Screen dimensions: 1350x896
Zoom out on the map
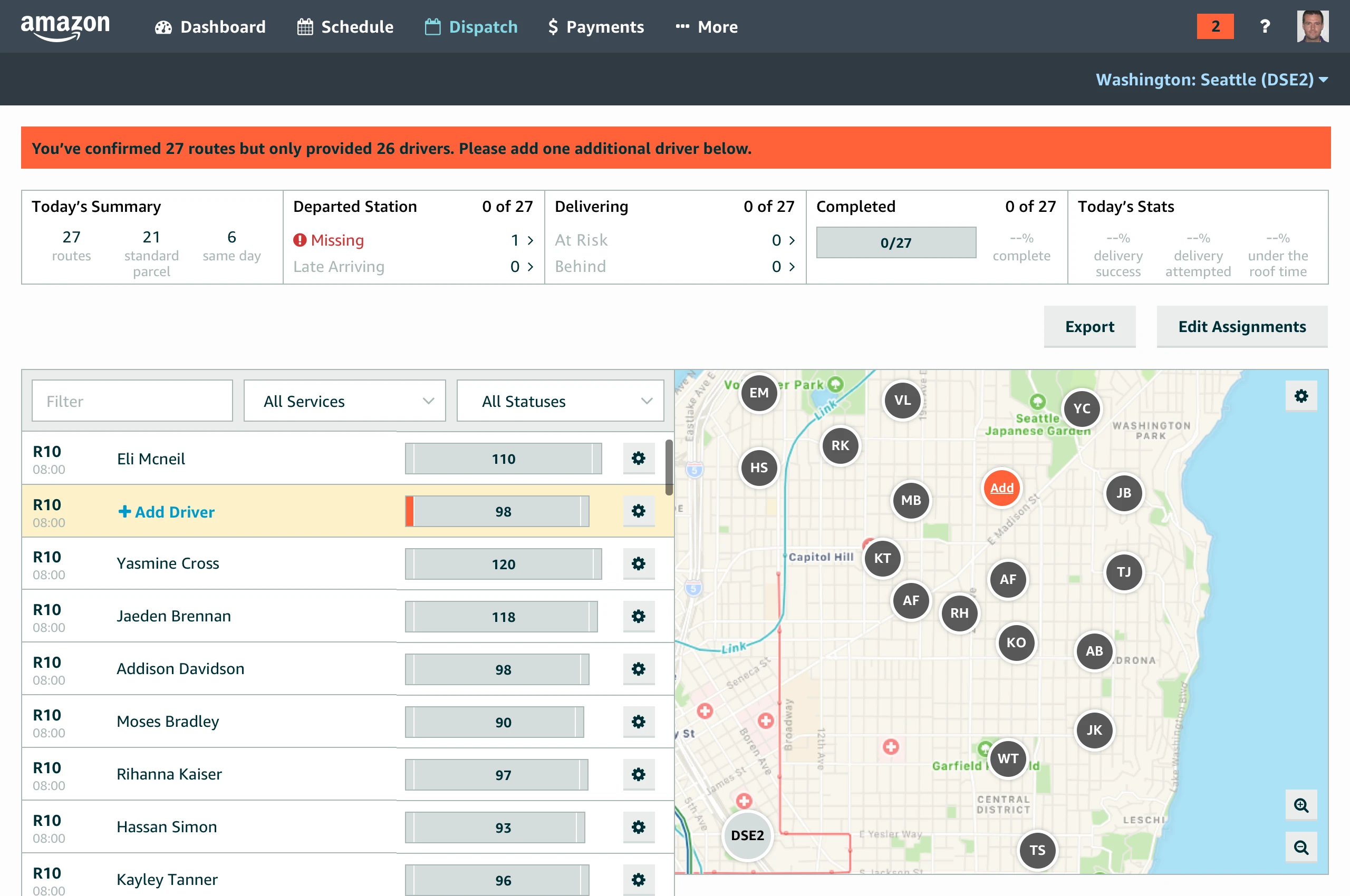1301,848
